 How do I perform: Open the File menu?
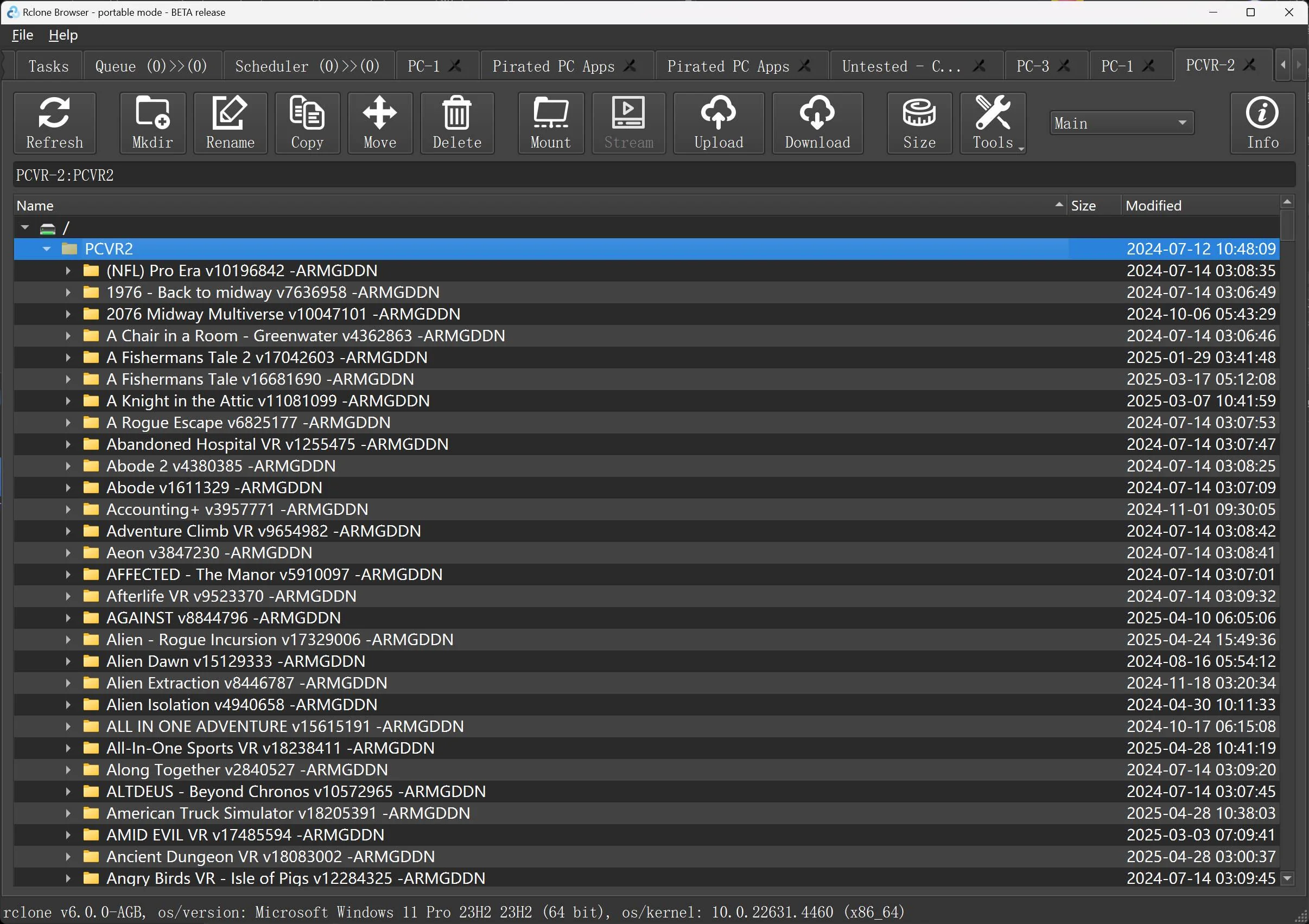tap(22, 35)
